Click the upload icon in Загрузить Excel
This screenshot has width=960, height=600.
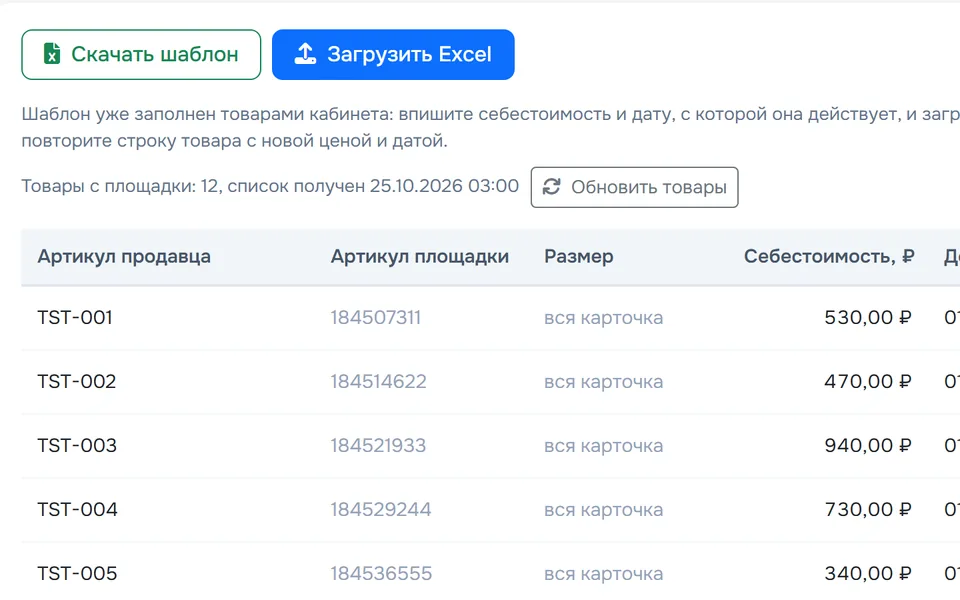[x=305, y=54]
